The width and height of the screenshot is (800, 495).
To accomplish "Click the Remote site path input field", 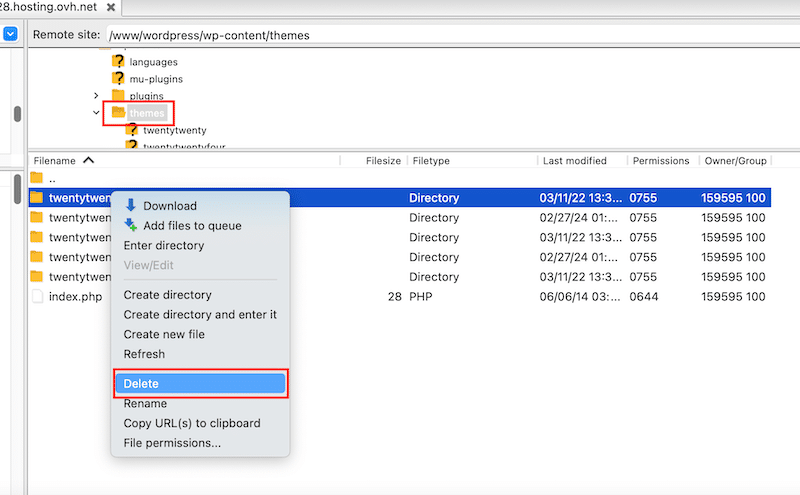I will tap(450, 35).
